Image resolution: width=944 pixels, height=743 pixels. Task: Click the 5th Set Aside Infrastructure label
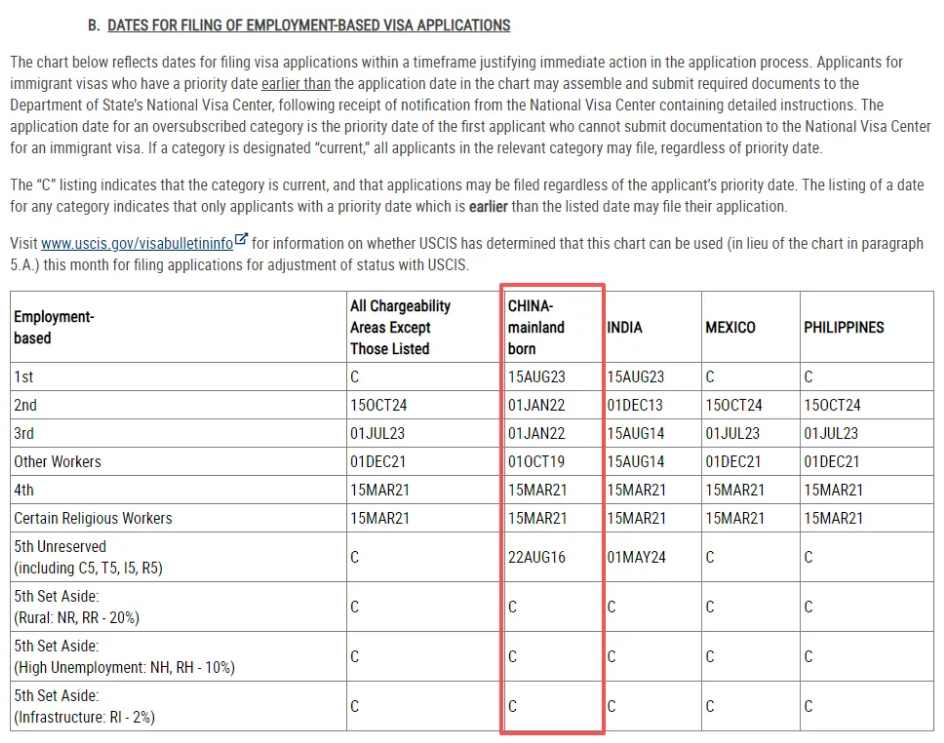click(x=84, y=706)
